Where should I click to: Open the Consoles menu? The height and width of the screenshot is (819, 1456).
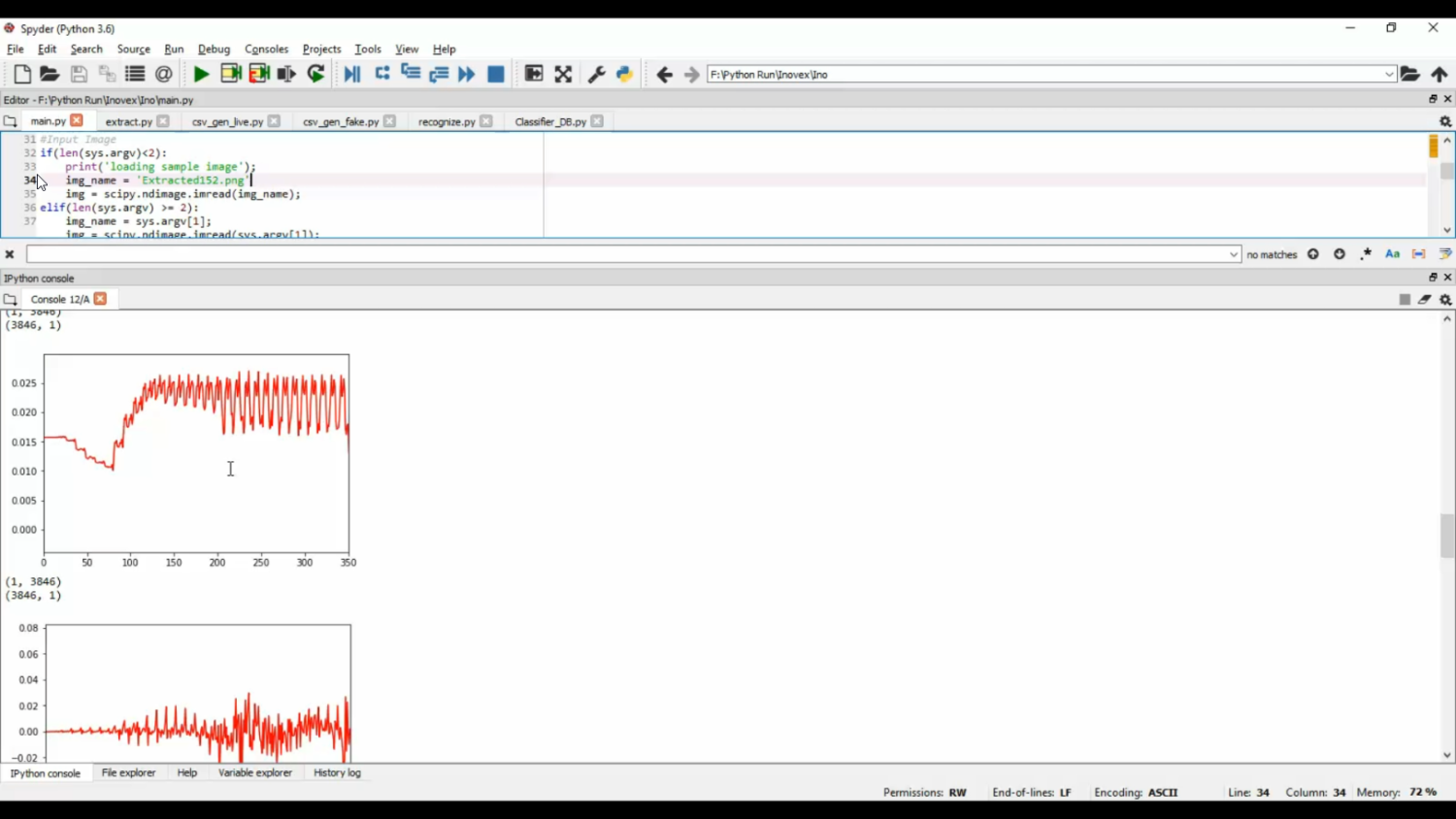(x=266, y=49)
